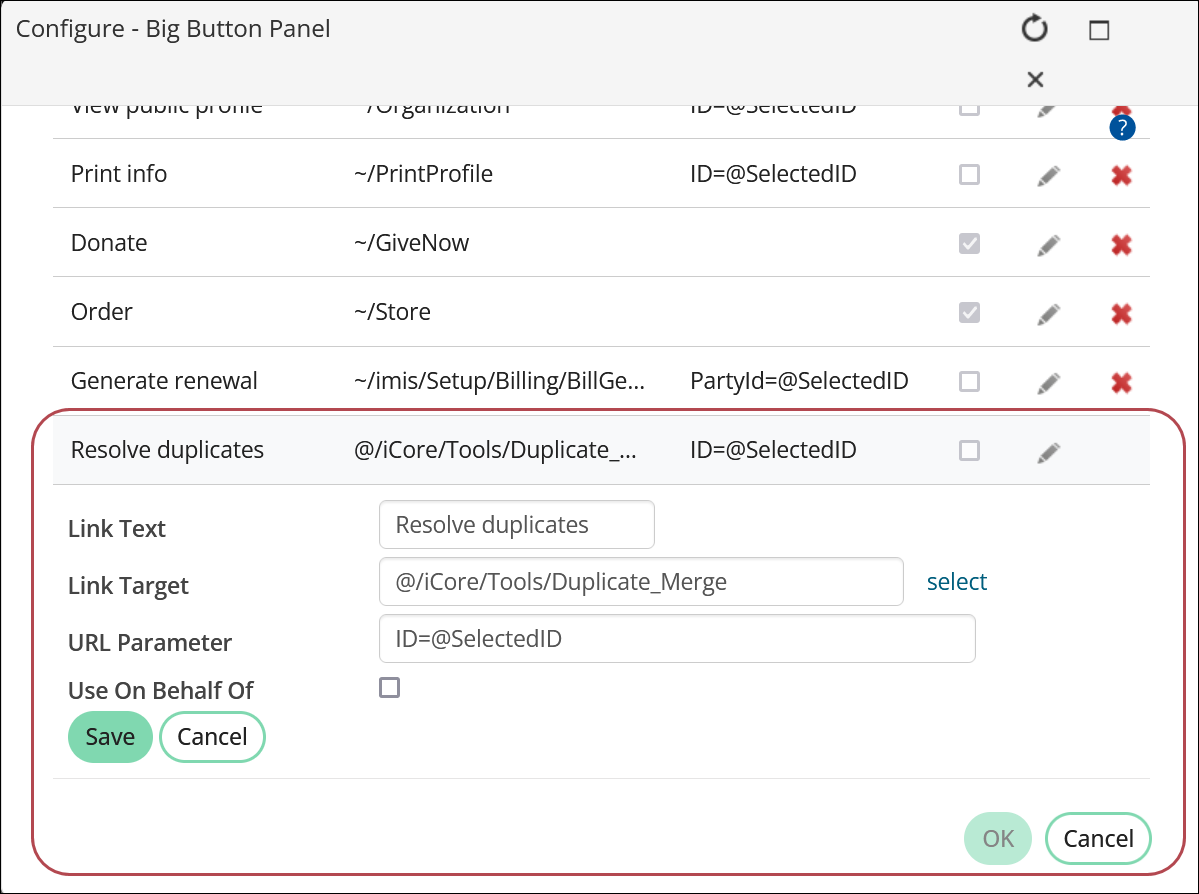Image resolution: width=1199 pixels, height=894 pixels.
Task: Toggle checkbox in Resolve duplicates row
Action: tap(970, 450)
